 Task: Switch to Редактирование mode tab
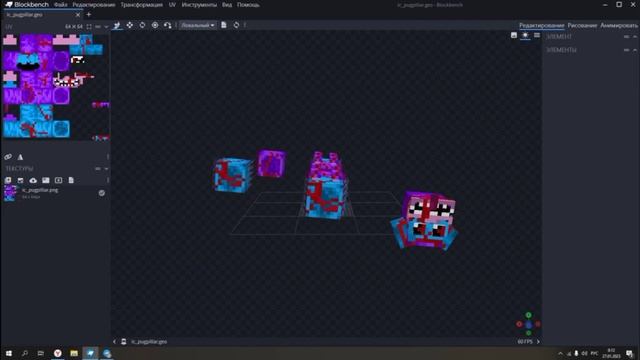(x=542, y=25)
